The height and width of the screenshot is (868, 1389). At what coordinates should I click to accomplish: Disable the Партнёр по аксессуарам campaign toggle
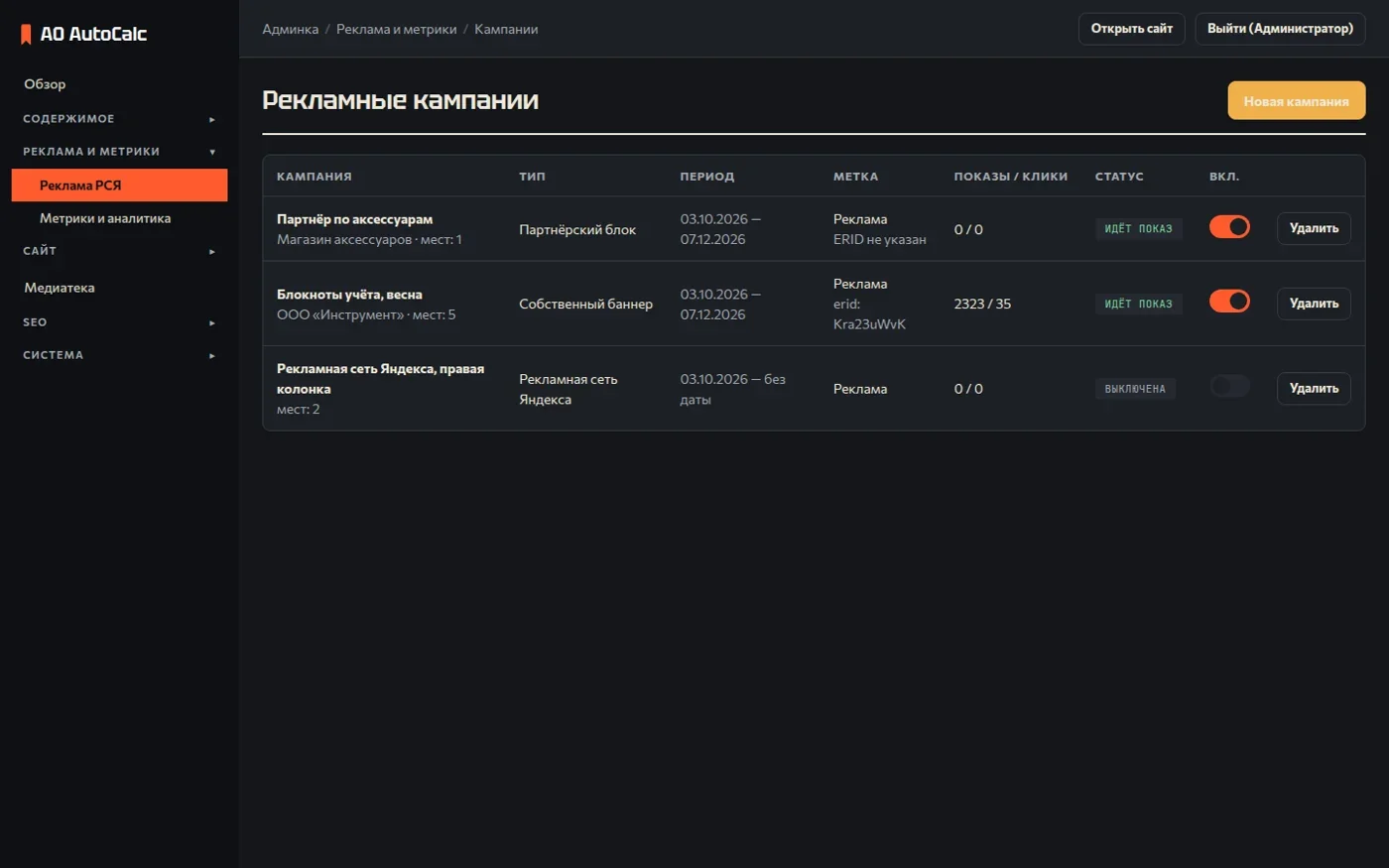click(1229, 227)
